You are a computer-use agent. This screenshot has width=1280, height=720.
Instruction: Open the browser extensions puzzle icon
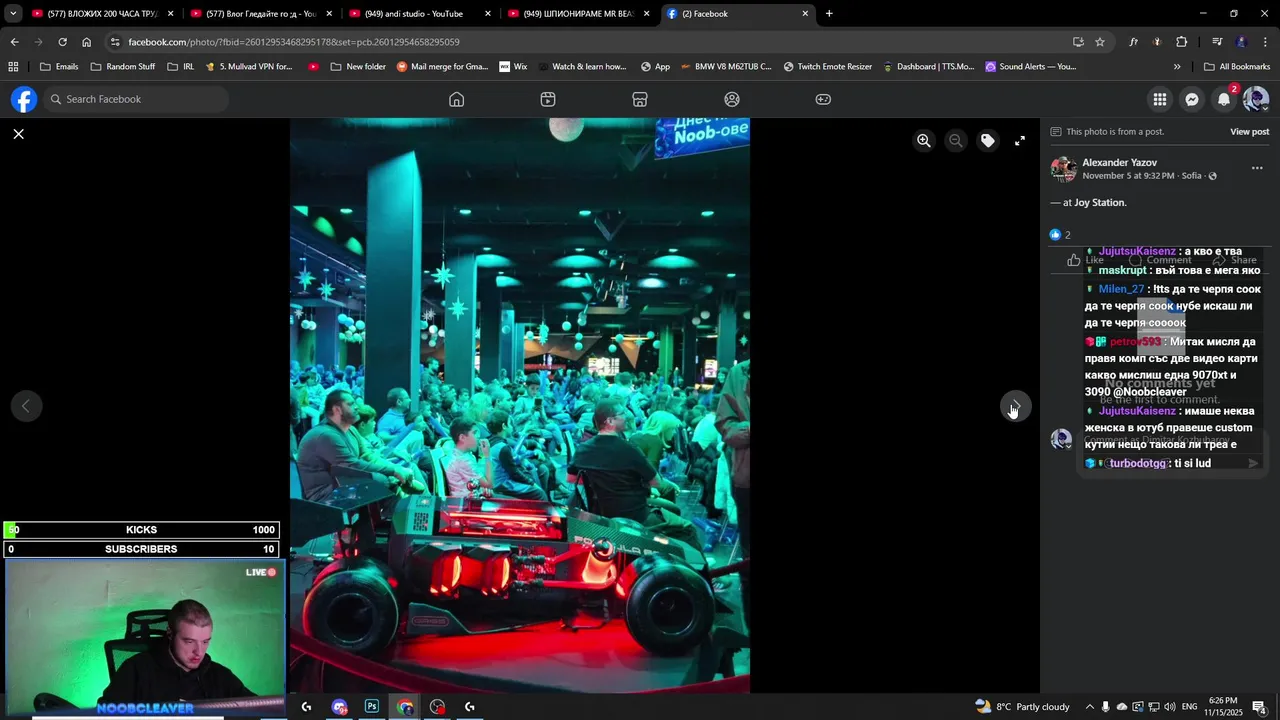tap(1181, 42)
